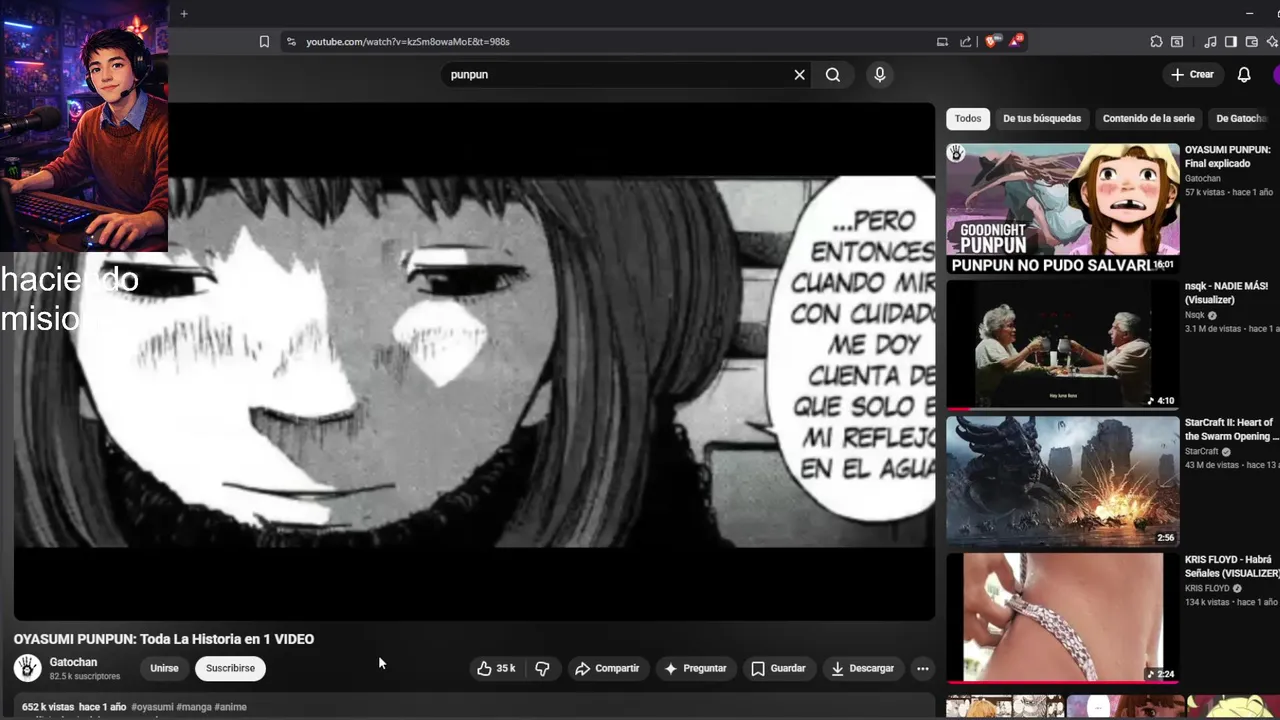
Task: Click the KRIS FLOYD channel name text
Action: (1207, 588)
